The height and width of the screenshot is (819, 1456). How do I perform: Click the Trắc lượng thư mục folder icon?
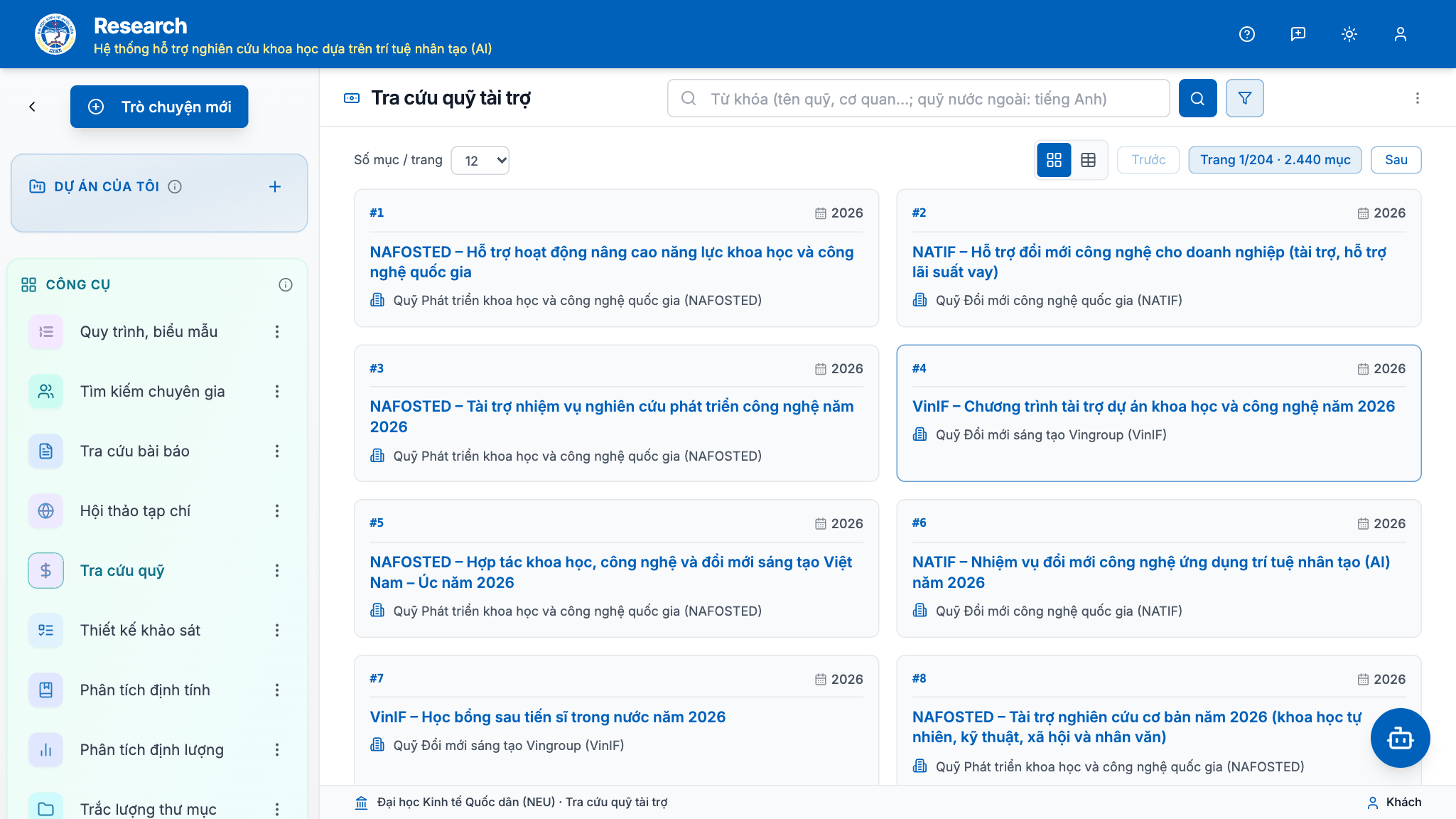point(45,809)
